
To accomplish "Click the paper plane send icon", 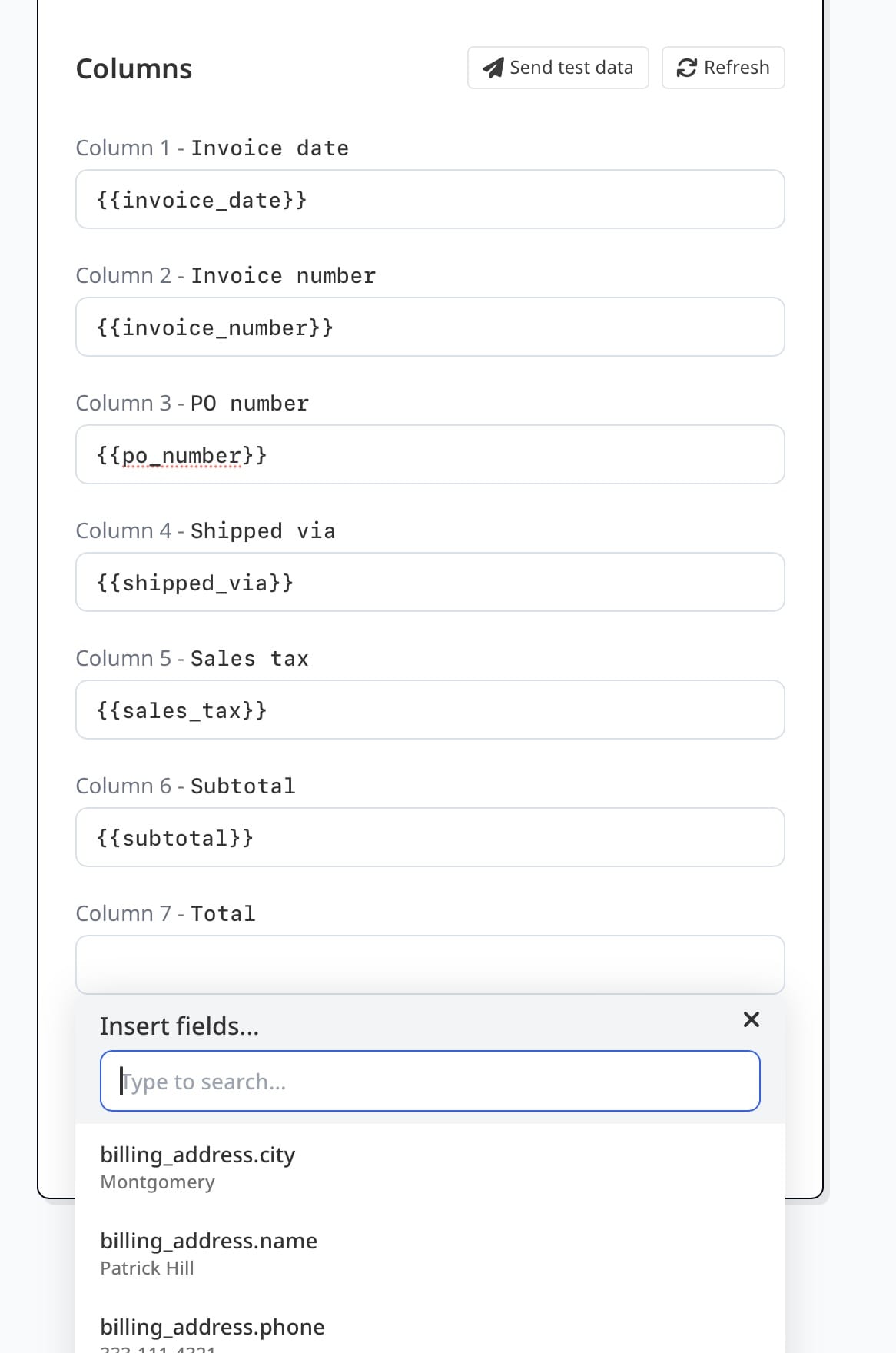I will 493,68.
